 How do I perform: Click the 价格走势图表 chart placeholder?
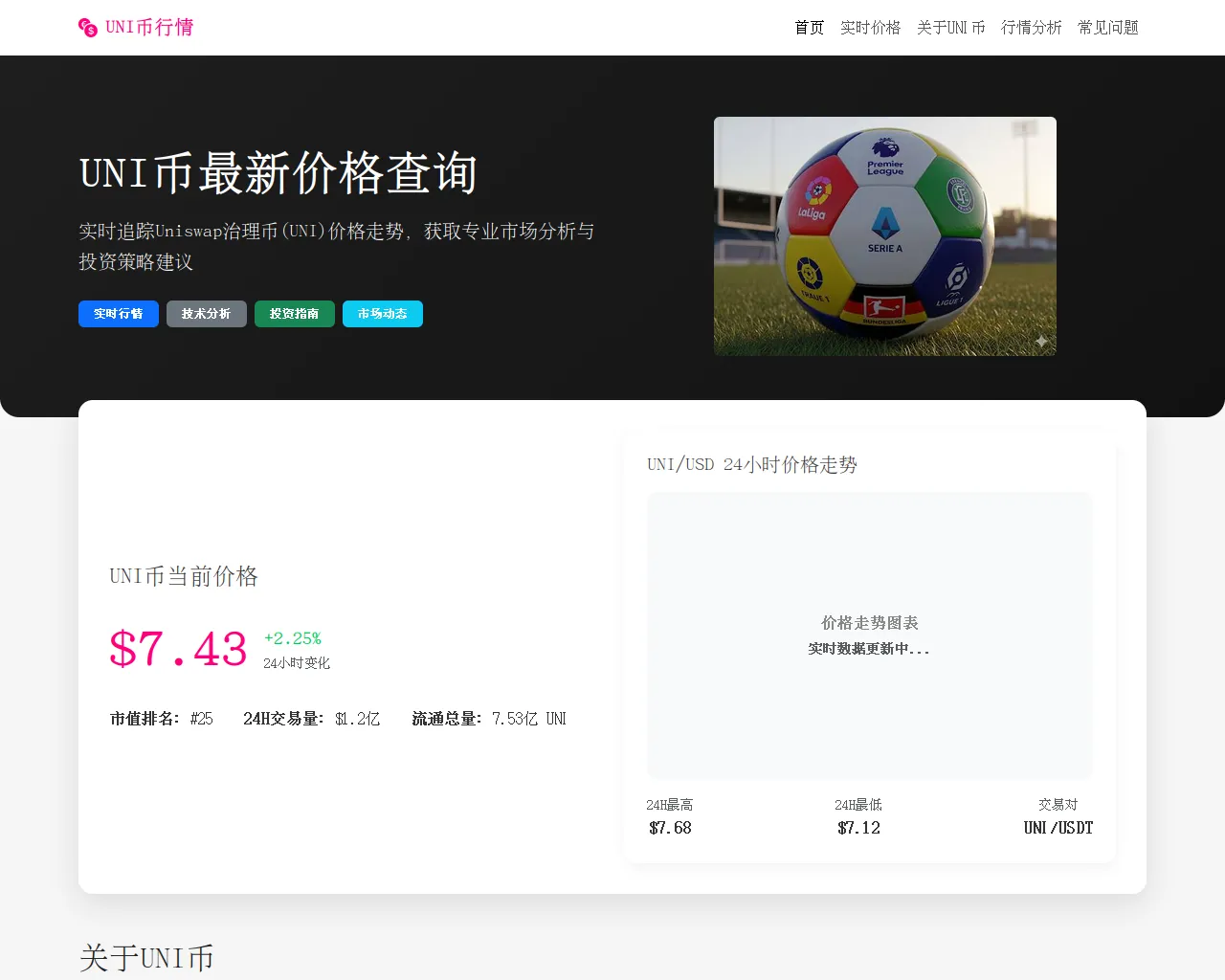pos(869,635)
